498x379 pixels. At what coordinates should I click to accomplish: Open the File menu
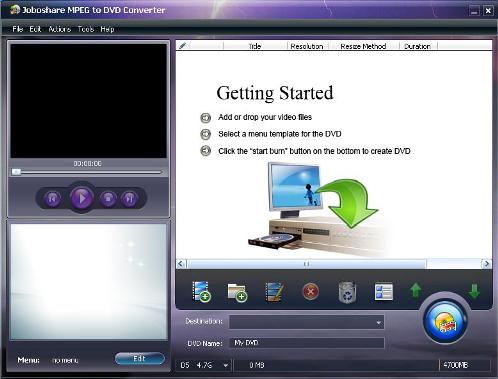(17, 29)
